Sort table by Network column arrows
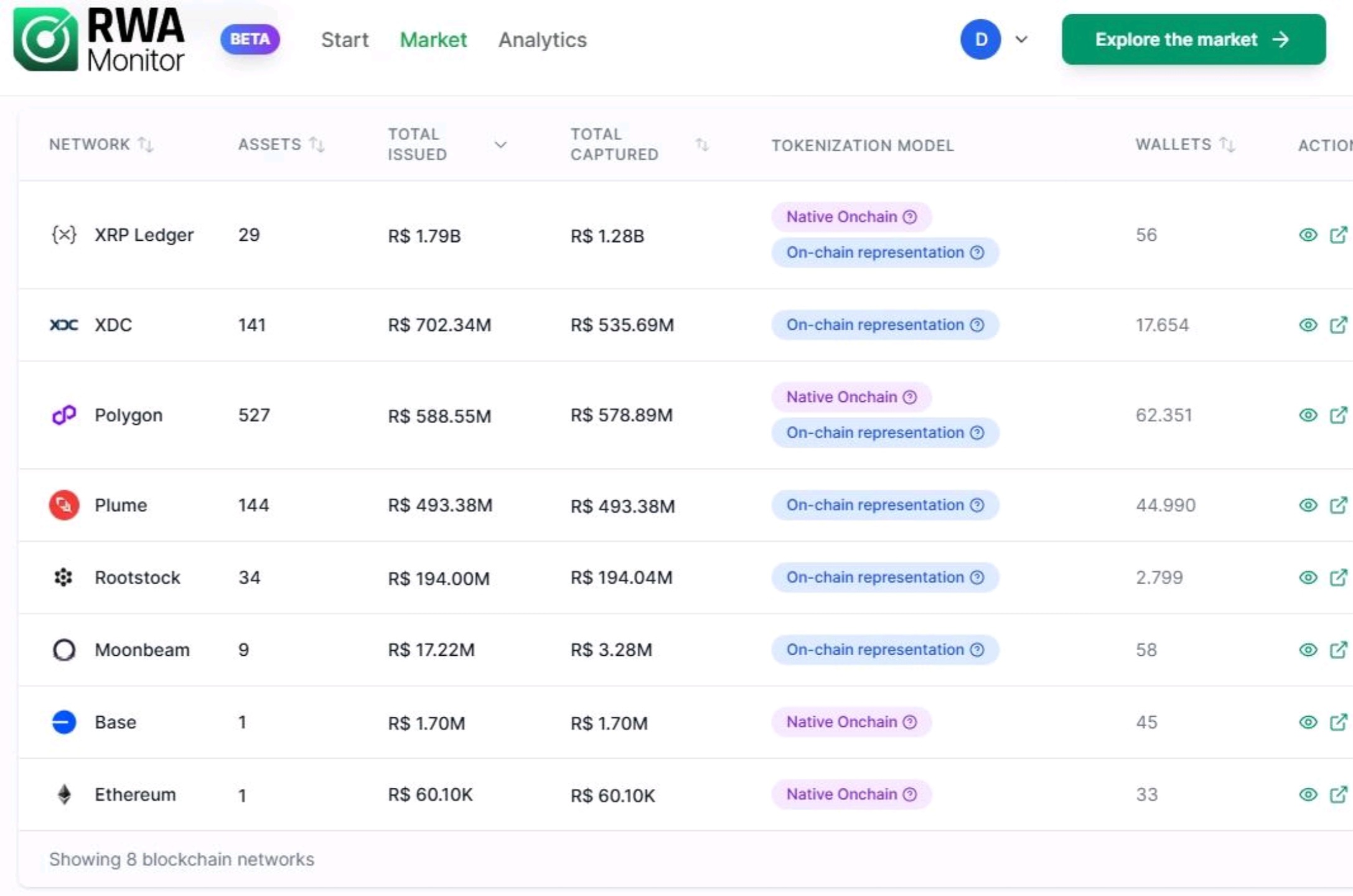1353x896 pixels. click(x=145, y=144)
